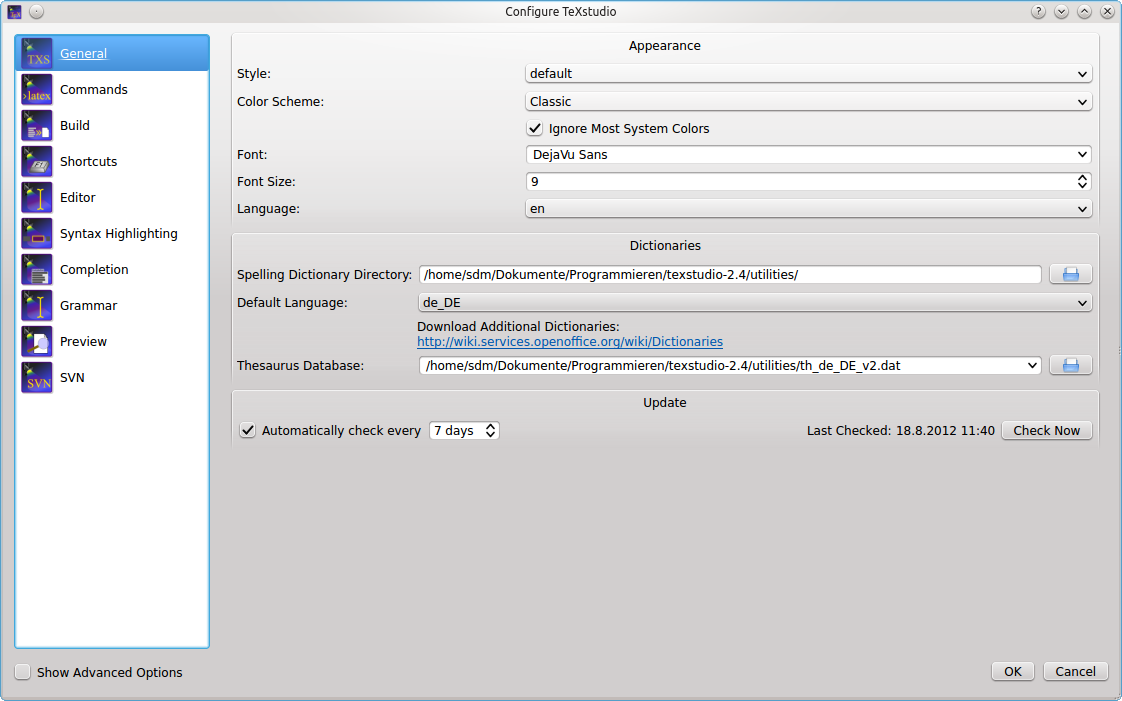
Task: Click the Editor cursor icon
Action: tap(37, 197)
